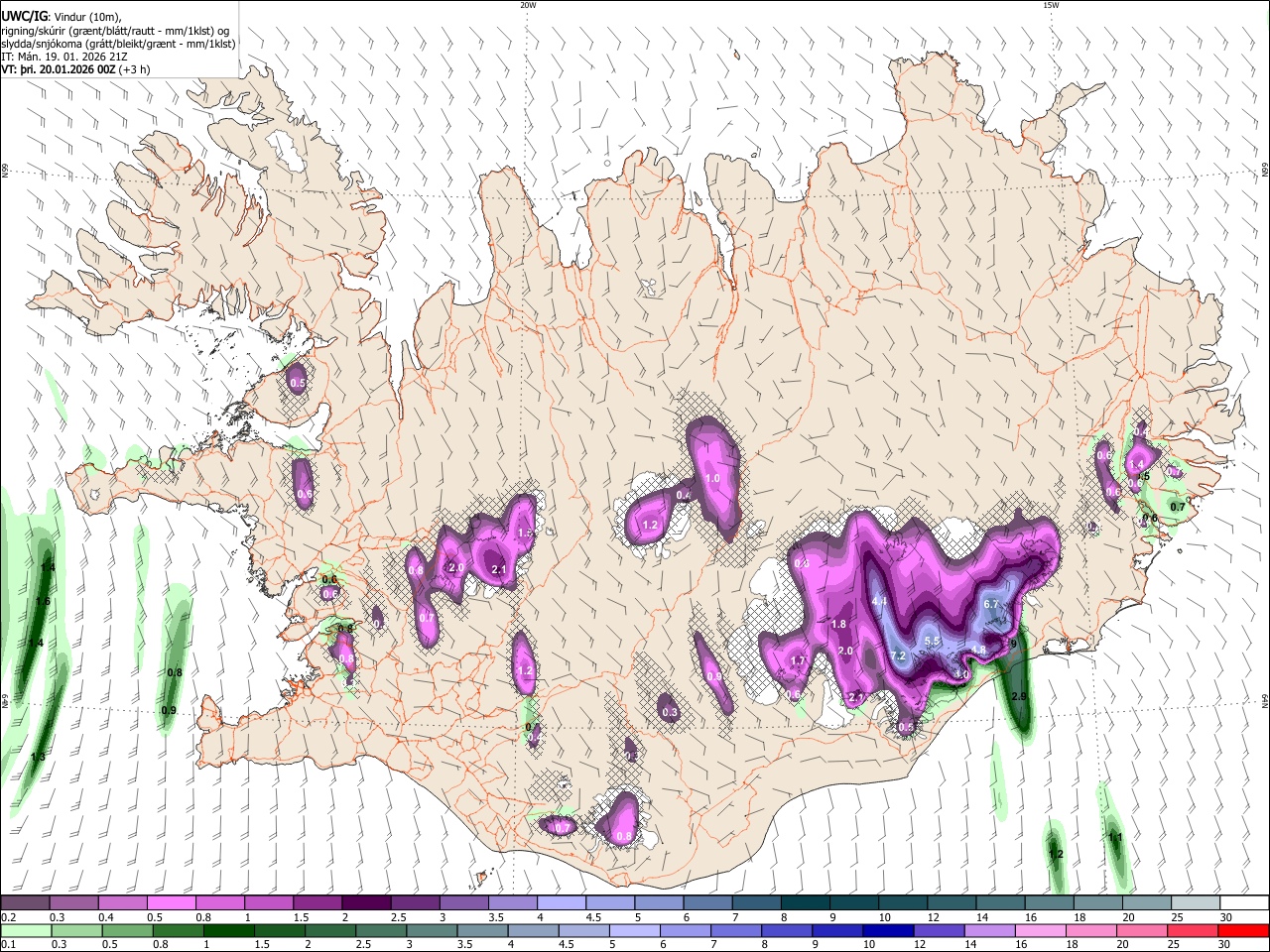Click the '7.2' snowfall value on the map
The height and width of the screenshot is (952, 1270).
click(899, 655)
